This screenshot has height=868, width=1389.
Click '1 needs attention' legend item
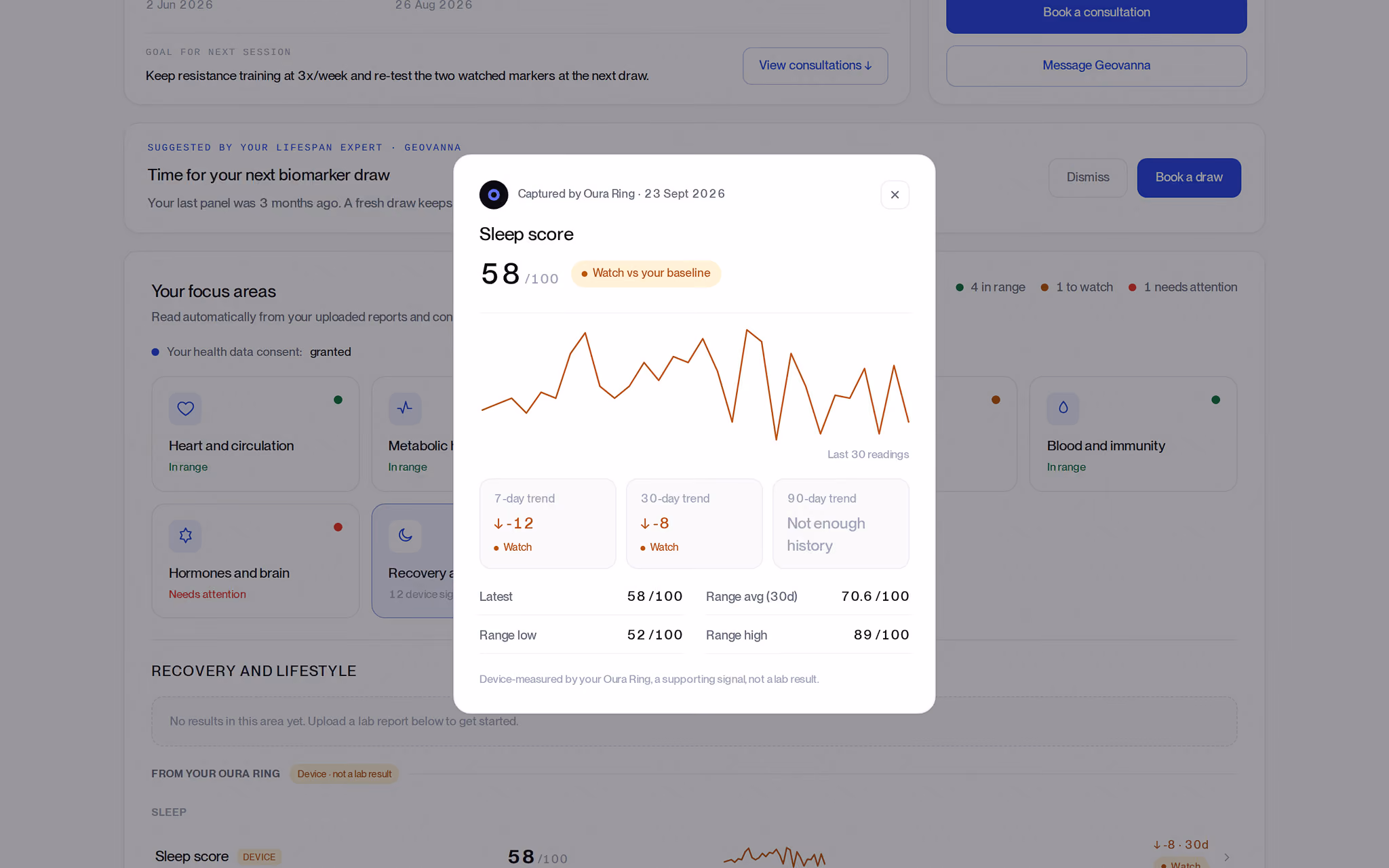tap(1183, 288)
